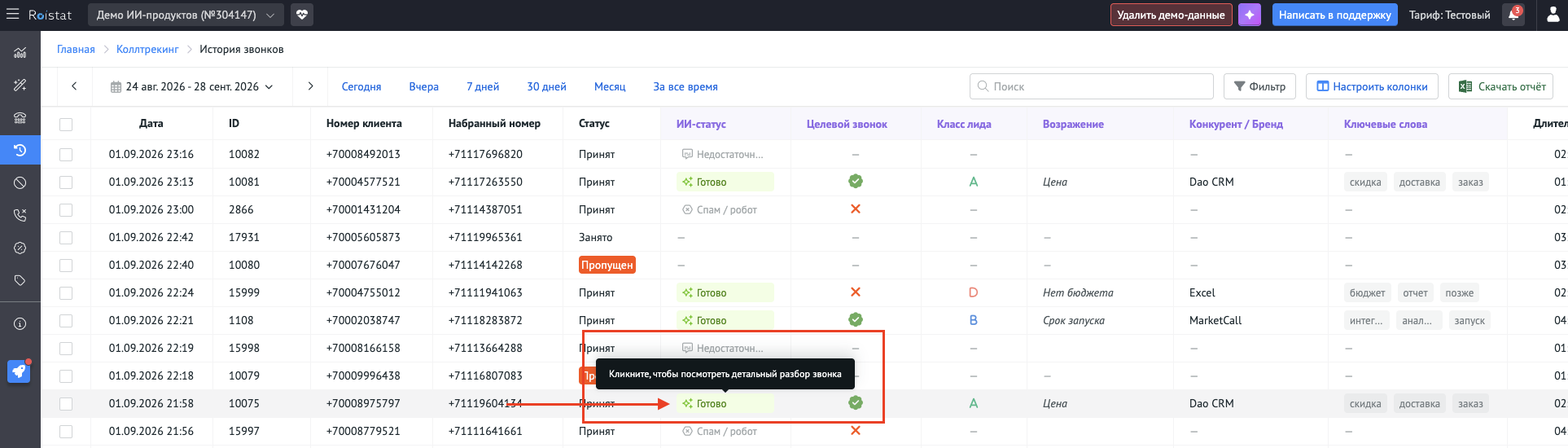Open the blocked circle sidebar icon
Viewport: 1568px width, 448px height.
coord(20,183)
